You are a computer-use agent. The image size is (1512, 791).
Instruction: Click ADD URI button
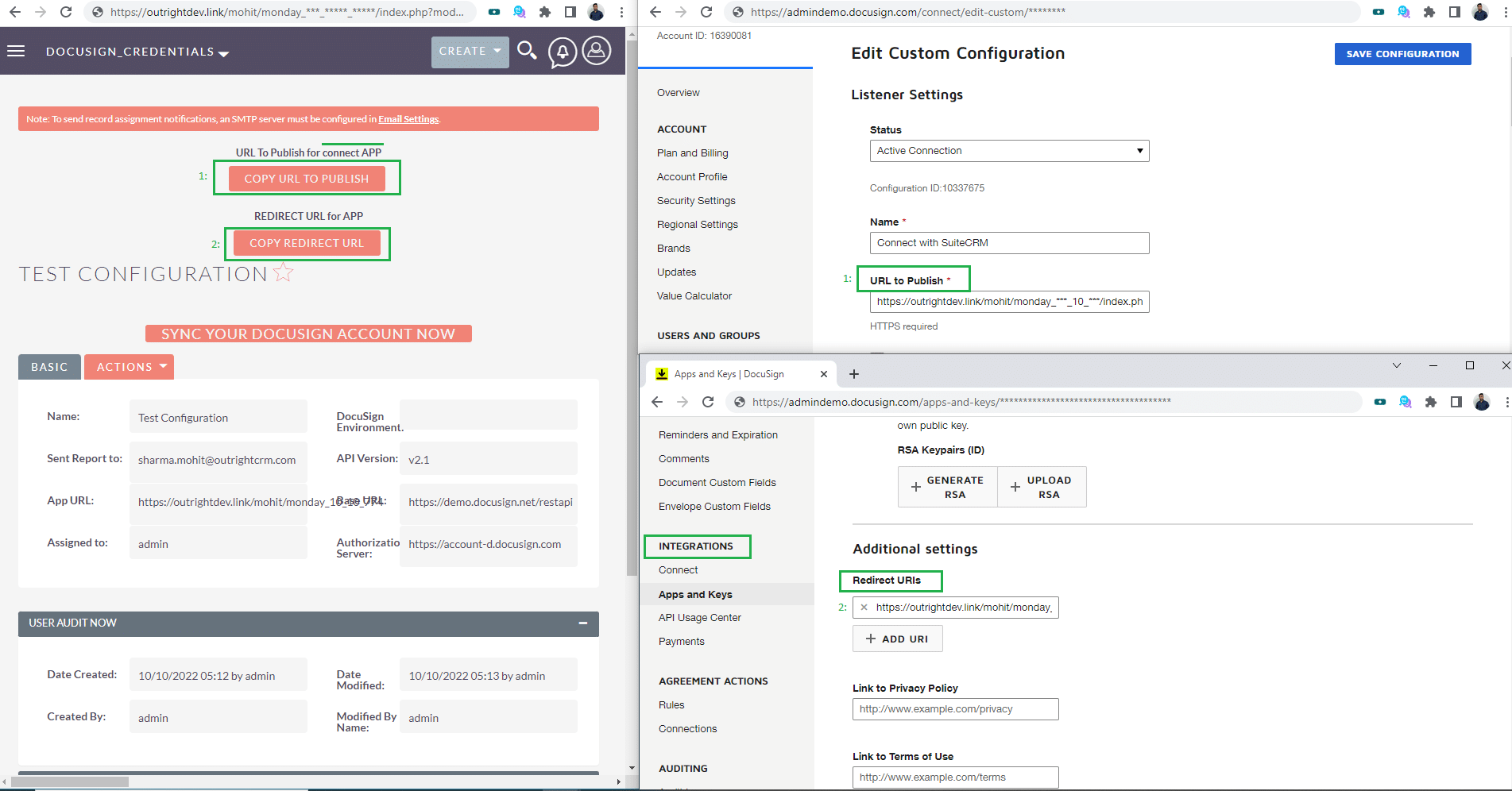click(897, 639)
